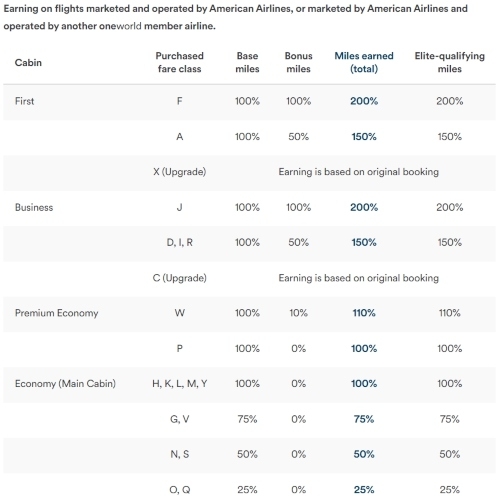499x500 pixels.
Task: Click the Economy (Main Cabin) label
Action: point(65,384)
